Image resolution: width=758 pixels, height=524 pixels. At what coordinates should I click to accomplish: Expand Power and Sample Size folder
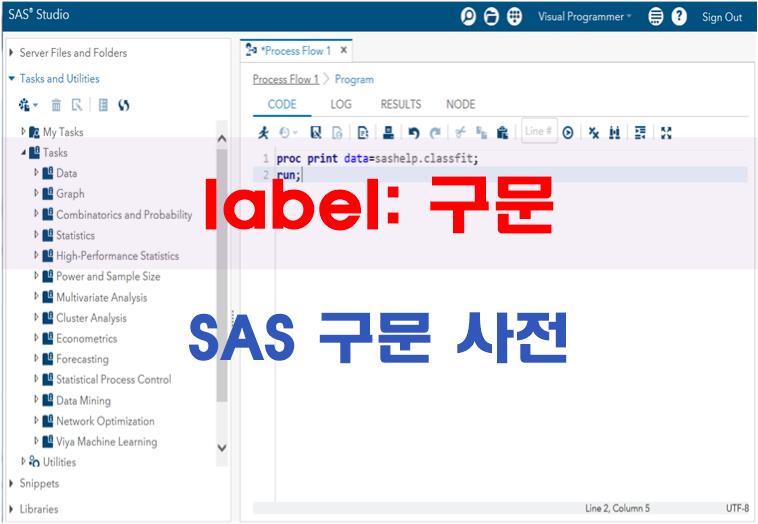(36, 276)
